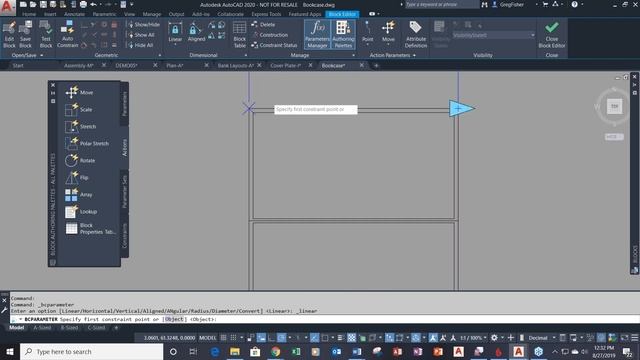Expand the Open/Save panel
The height and width of the screenshot is (360, 640).
click(x=27, y=55)
